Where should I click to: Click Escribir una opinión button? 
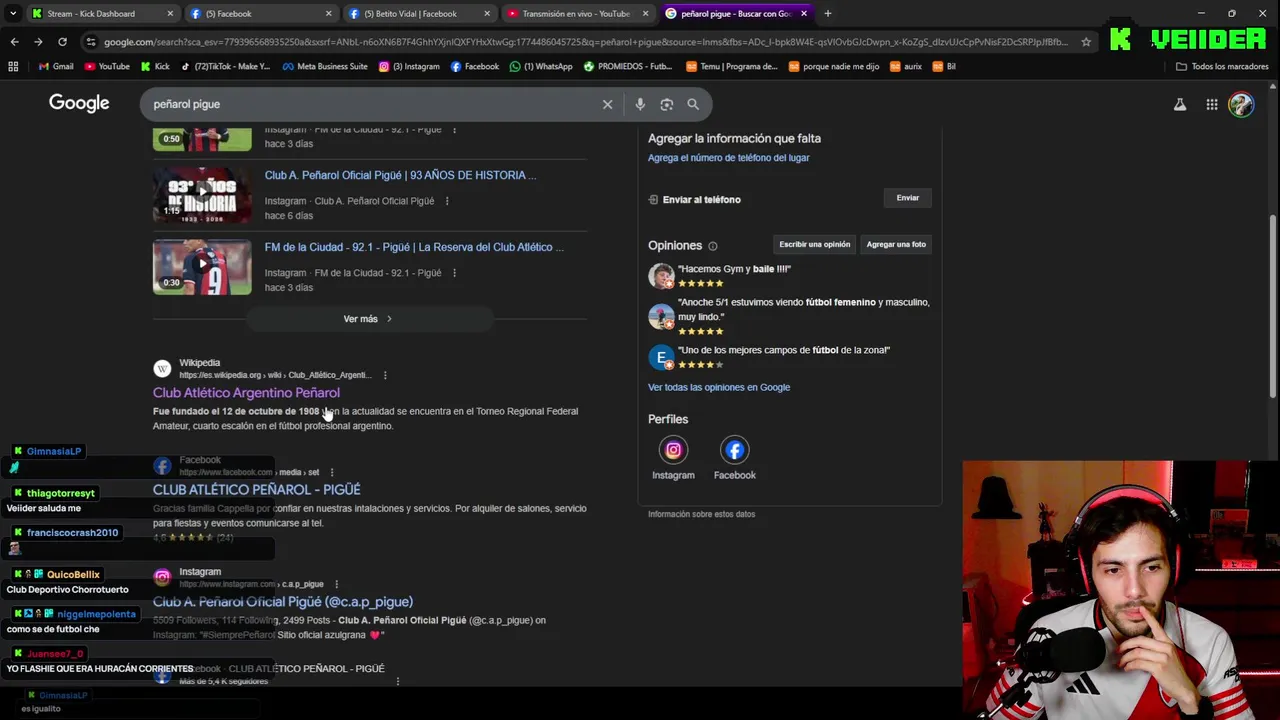tap(815, 244)
